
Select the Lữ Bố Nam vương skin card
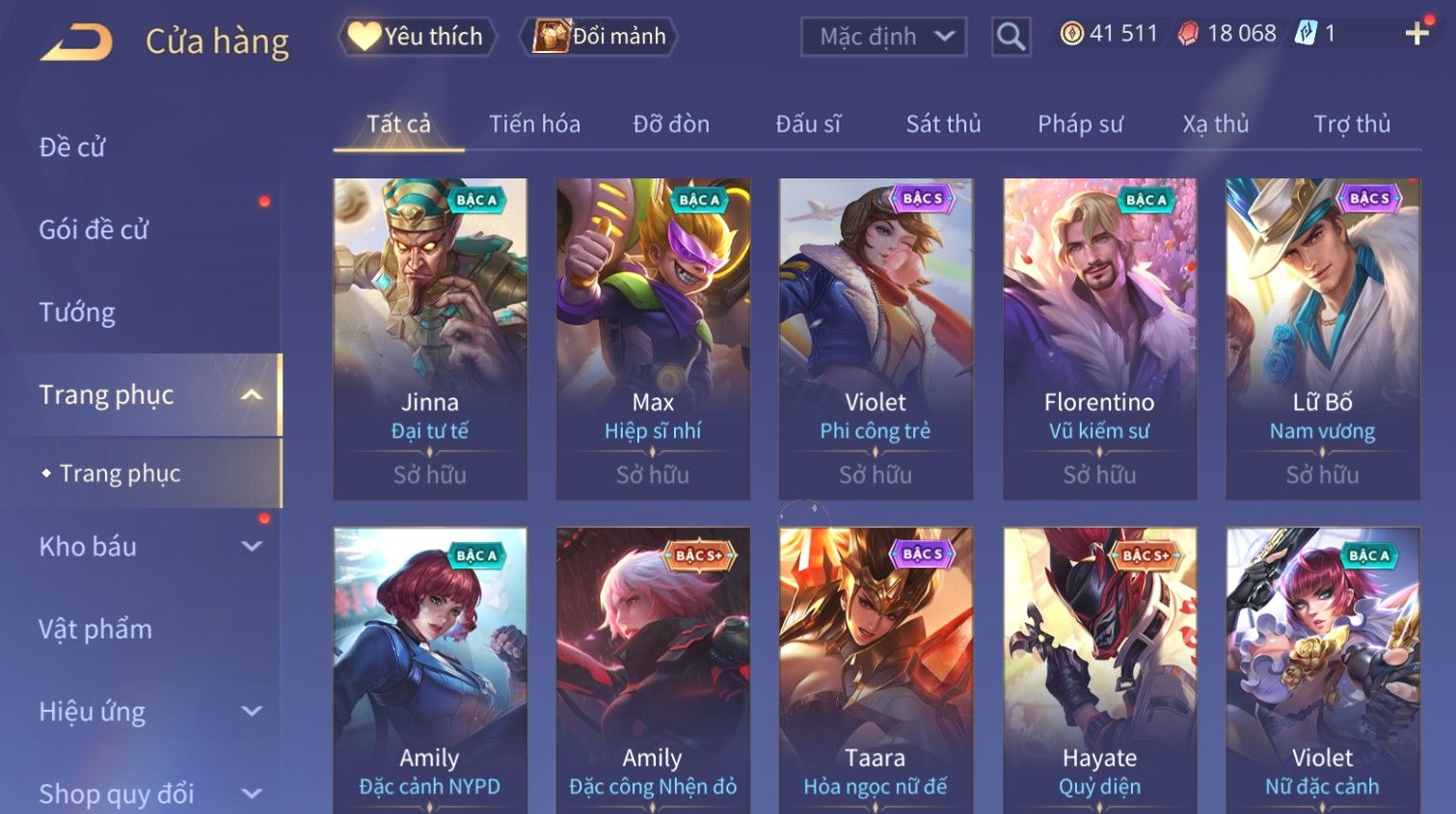pos(1323,339)
